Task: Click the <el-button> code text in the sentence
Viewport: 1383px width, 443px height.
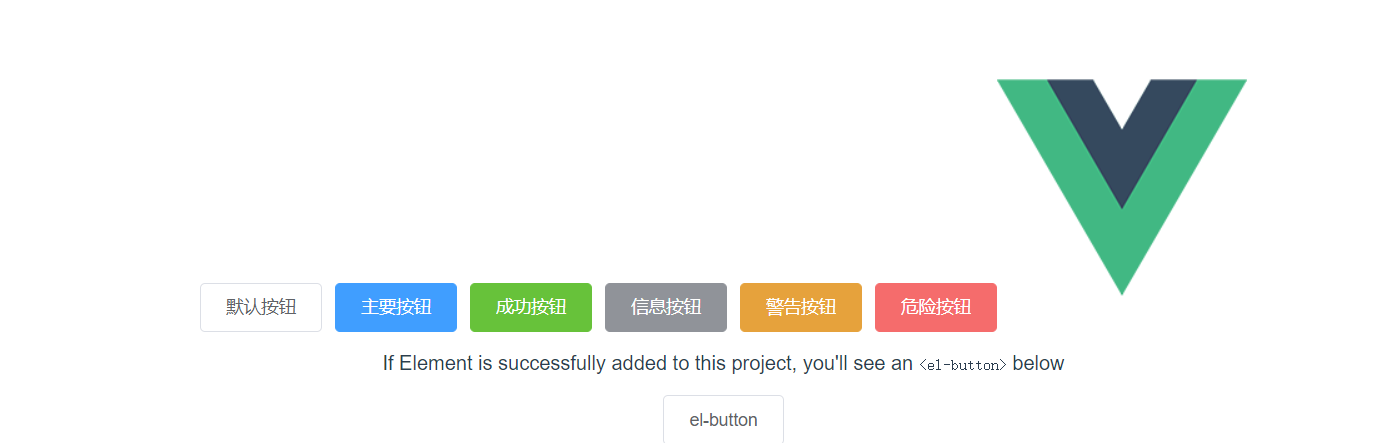Action: [963, 365]
